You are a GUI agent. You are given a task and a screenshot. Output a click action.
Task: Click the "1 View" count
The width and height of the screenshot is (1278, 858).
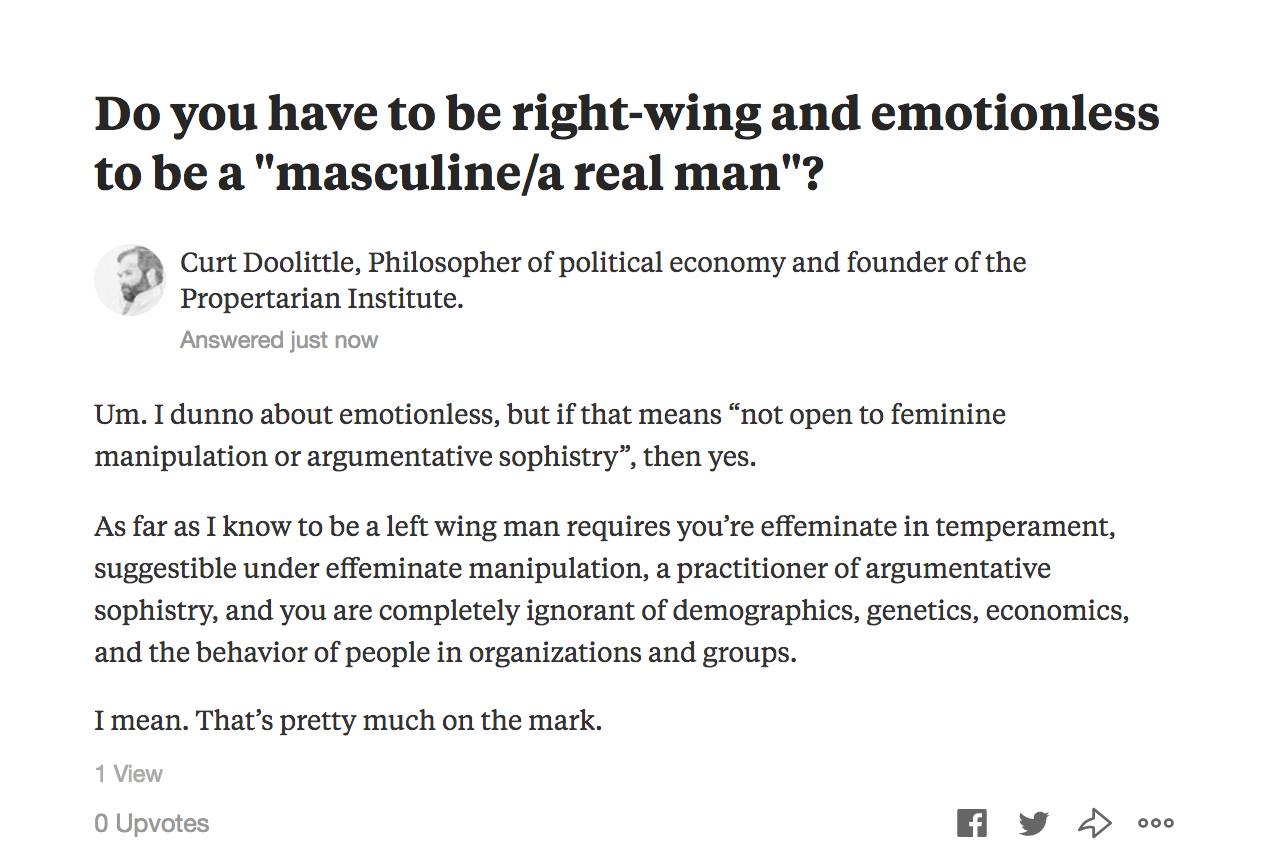129,774
